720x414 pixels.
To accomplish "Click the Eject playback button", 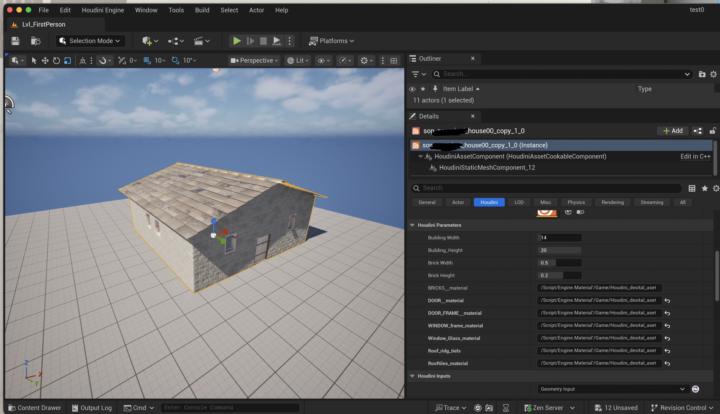I will pyautogui.click(x=276, y=41).
